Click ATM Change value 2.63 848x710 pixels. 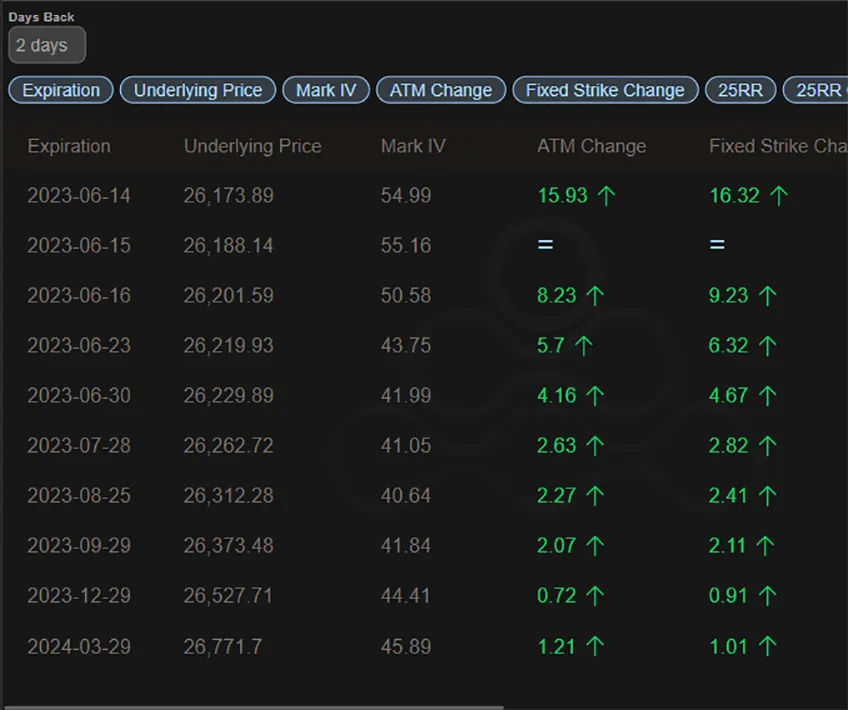556,446
